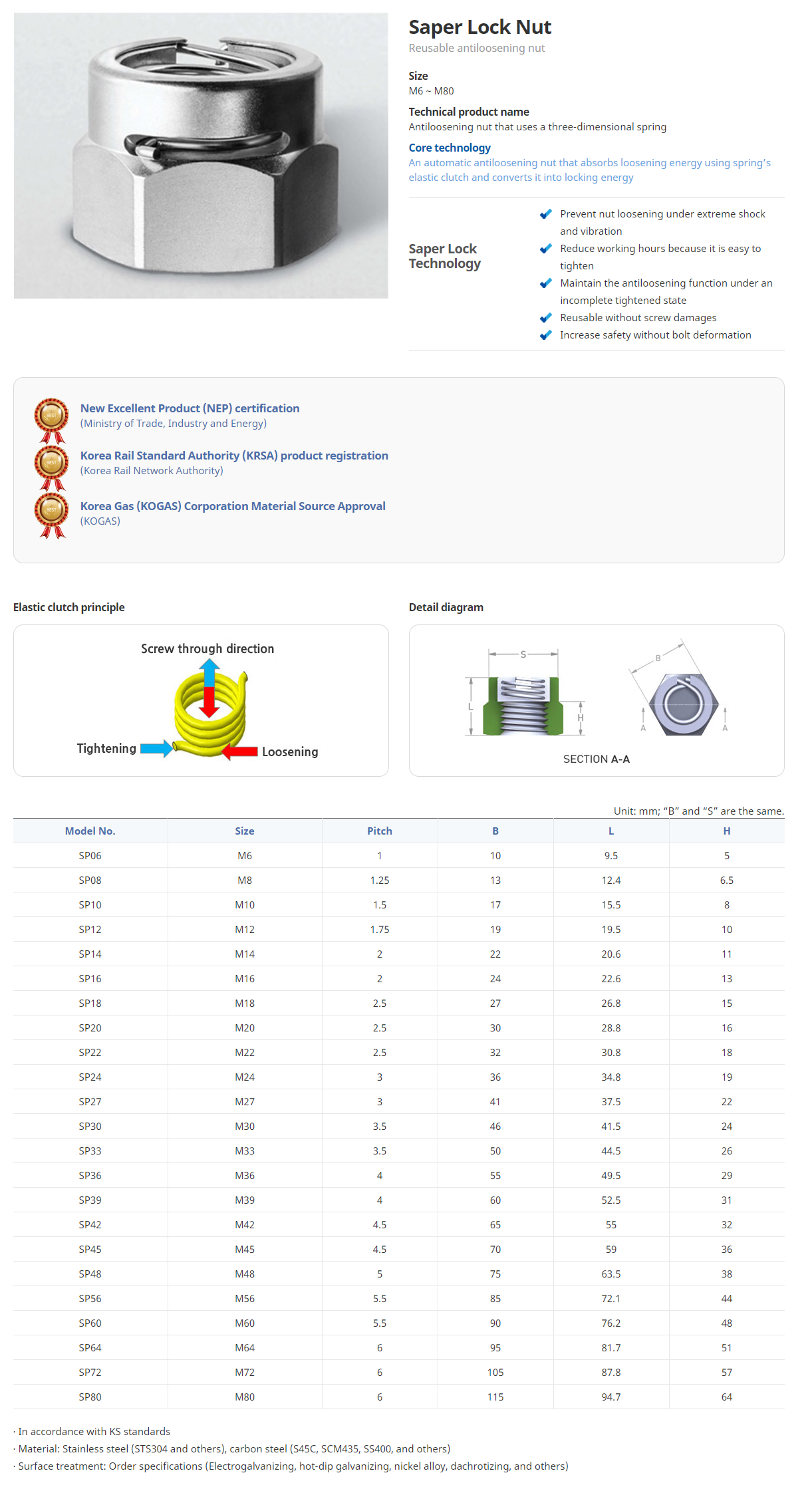This screenshot has width=812, height=1487.
Task: Click the NEP certification medal icon
Action: (51, 419)
